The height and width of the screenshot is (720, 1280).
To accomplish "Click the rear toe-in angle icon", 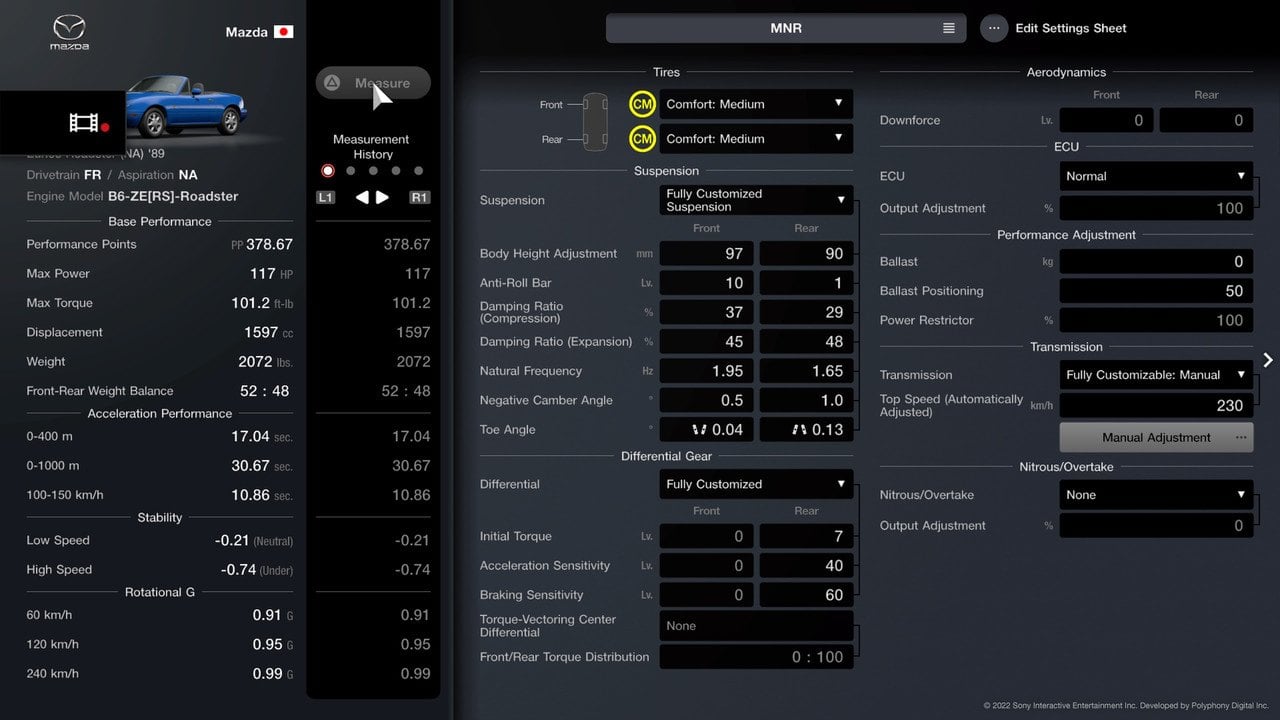I will coord(797,430).
